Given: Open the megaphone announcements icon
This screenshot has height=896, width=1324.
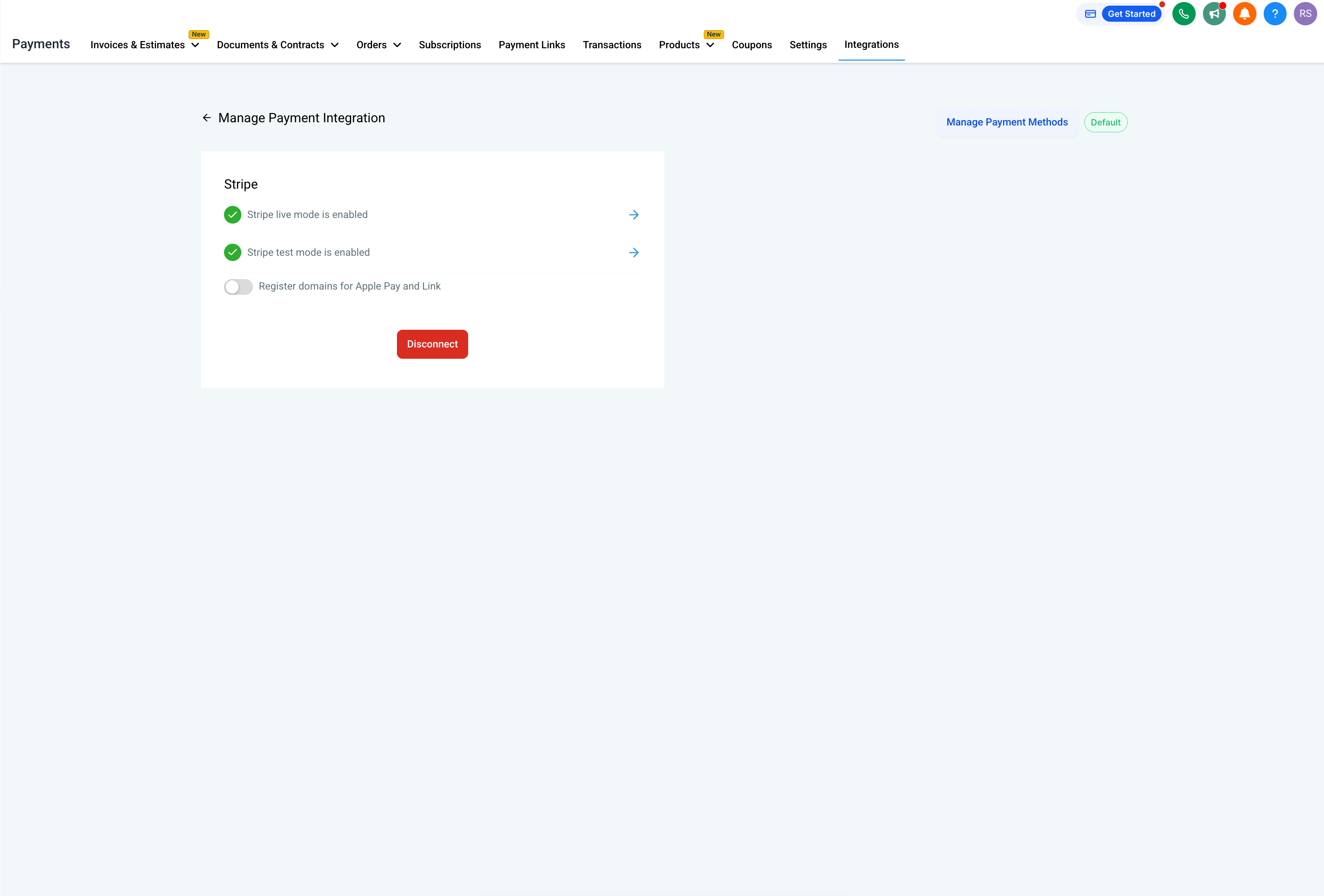Looking at the screenshot, I should click(x=1213, y=14).
